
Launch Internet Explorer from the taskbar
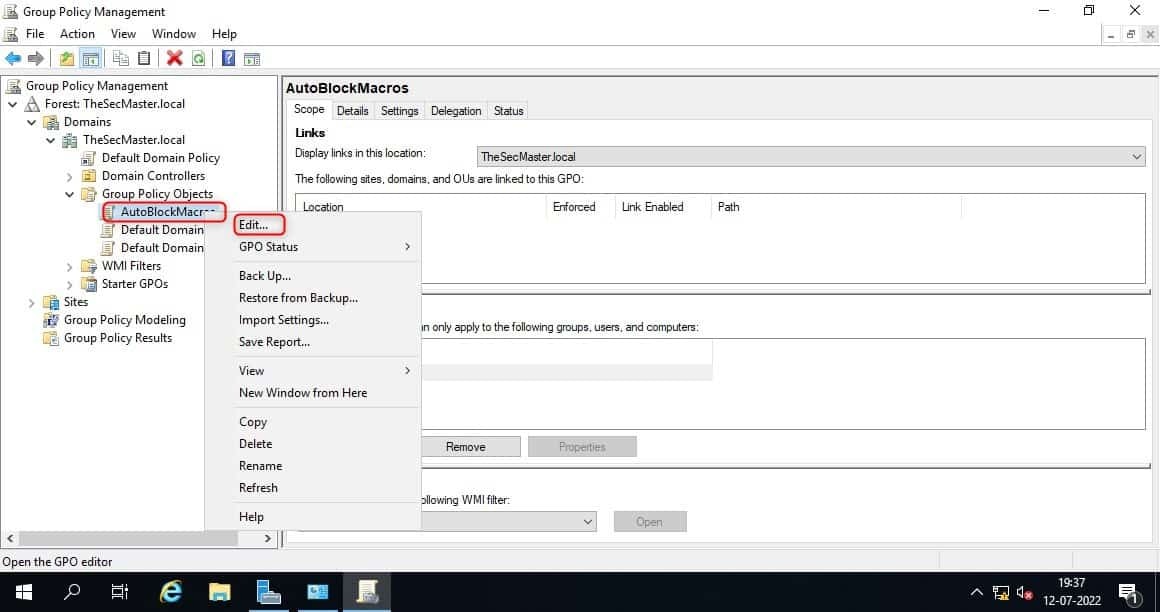point(171,592)
